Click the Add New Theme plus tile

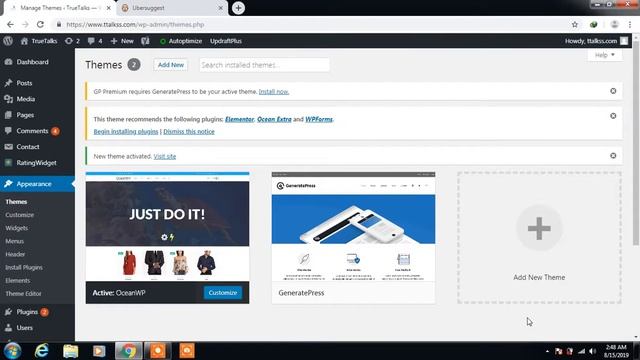point(539,238)
